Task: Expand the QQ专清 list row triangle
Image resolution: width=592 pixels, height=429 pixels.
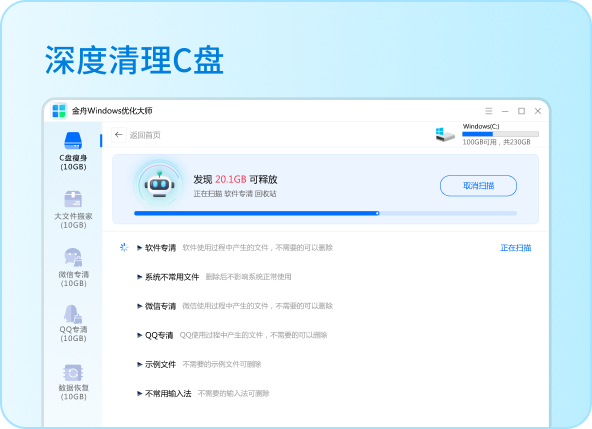Action: point(139,335)
